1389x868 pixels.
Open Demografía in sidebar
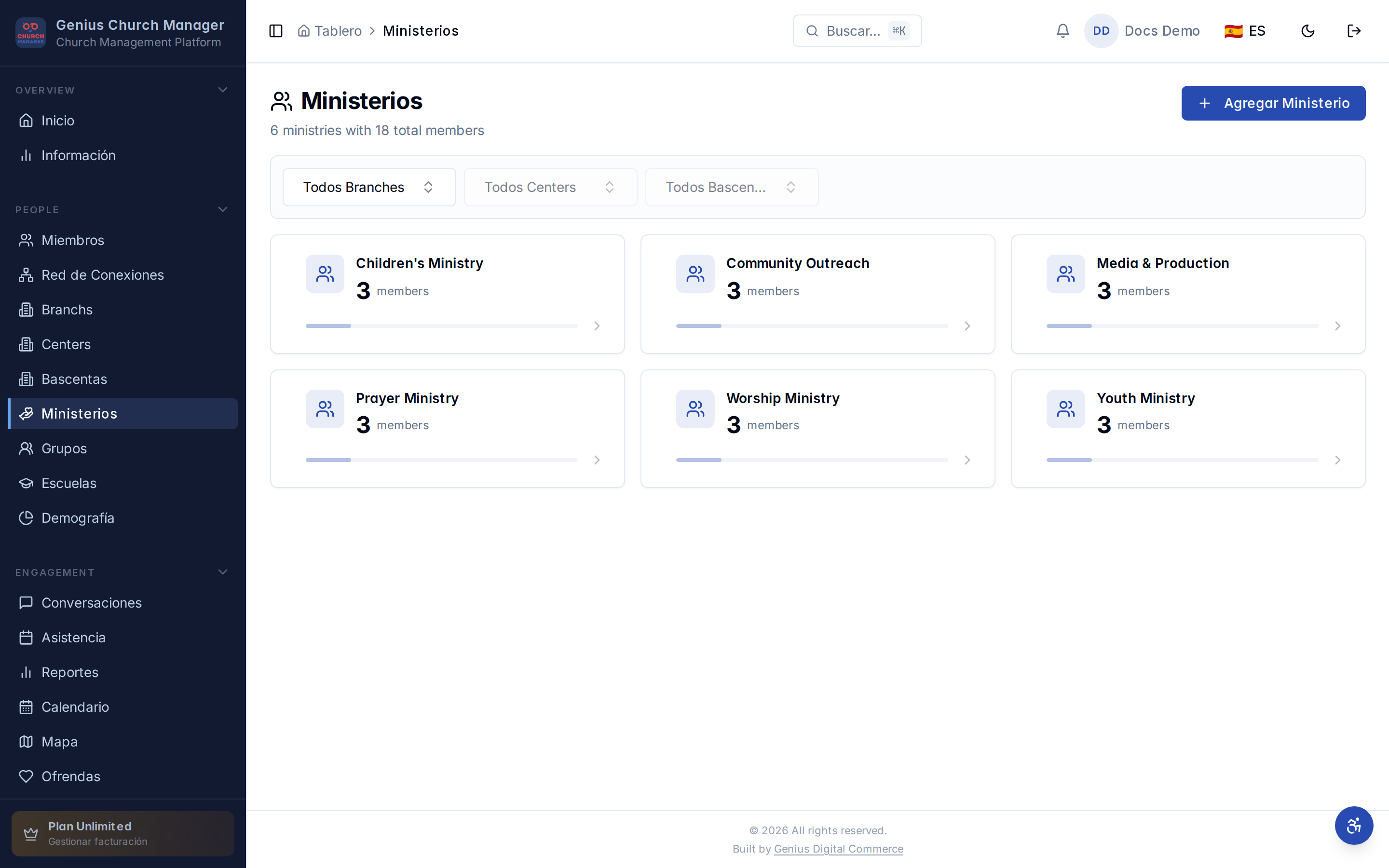[x=122, y=518]
